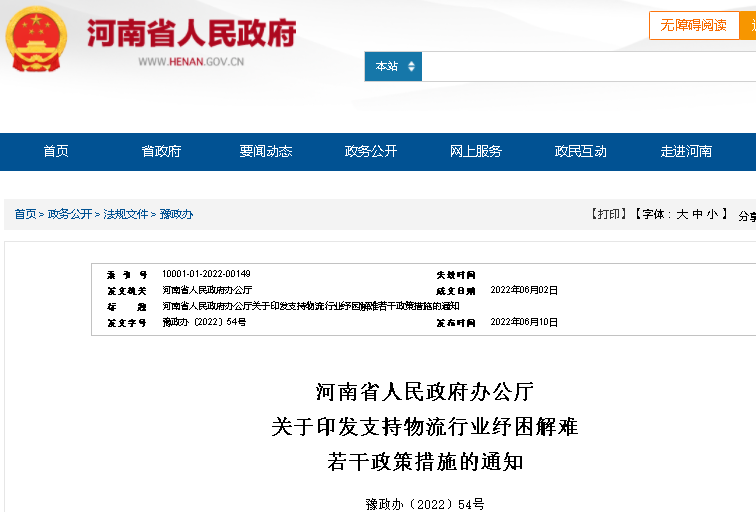Set font size to 小
The image size is (756, 512).
point(711,214)
